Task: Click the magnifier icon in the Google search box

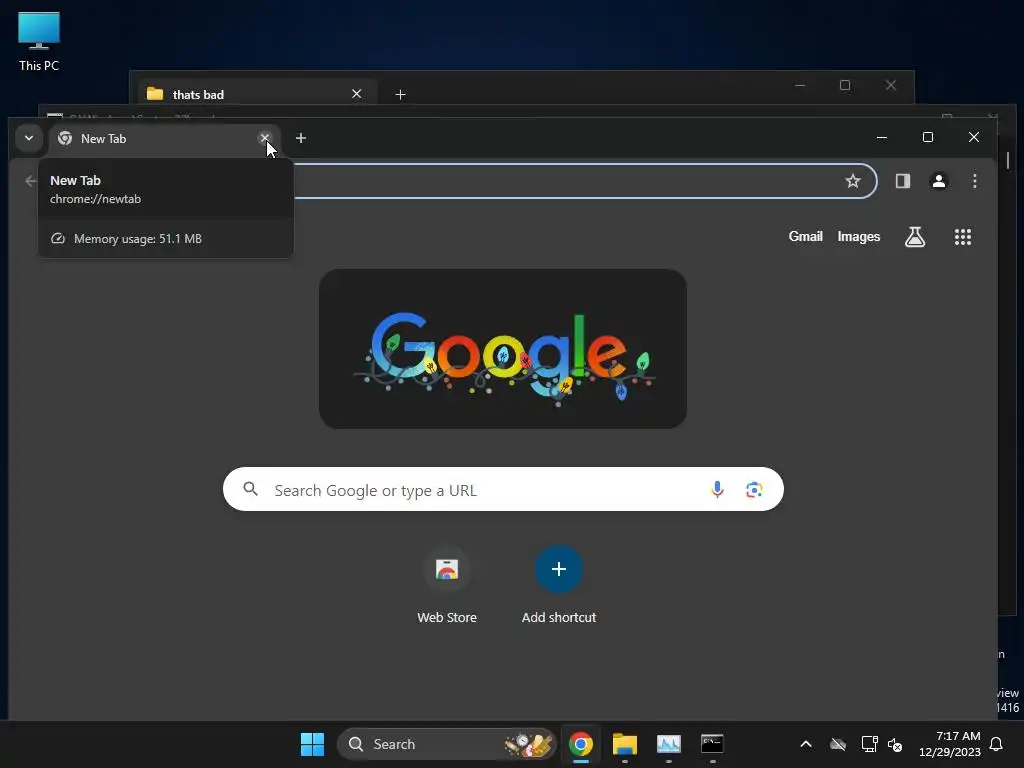Action: (250, 489)
